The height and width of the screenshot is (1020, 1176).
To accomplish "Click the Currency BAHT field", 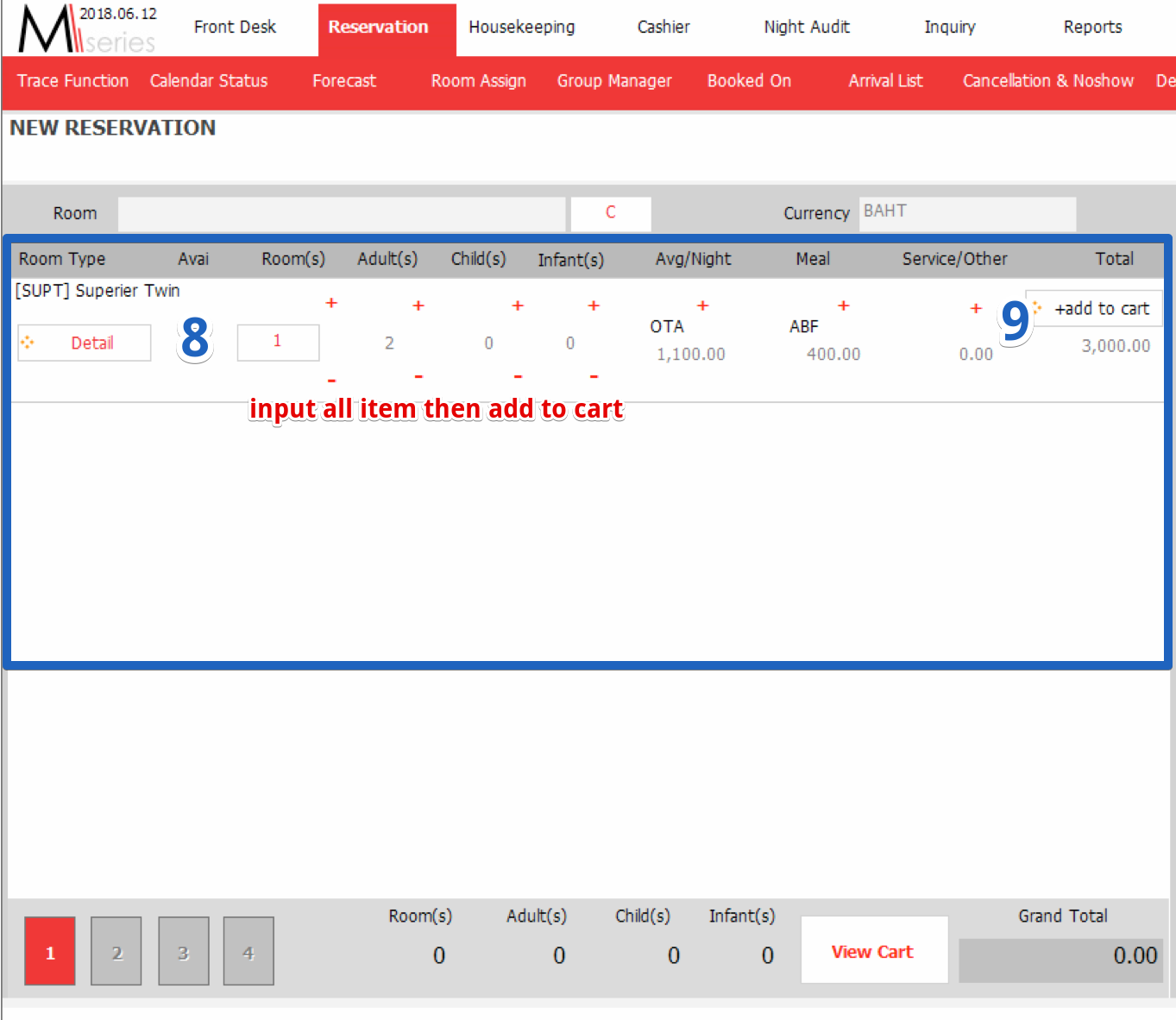I will [x=967, y=213].
